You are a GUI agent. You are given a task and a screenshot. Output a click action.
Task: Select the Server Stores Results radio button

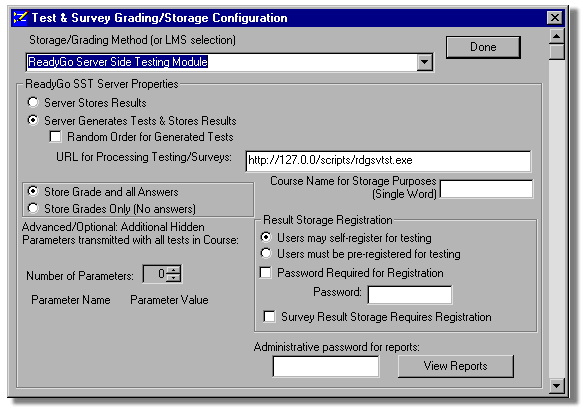coord(33,102)
